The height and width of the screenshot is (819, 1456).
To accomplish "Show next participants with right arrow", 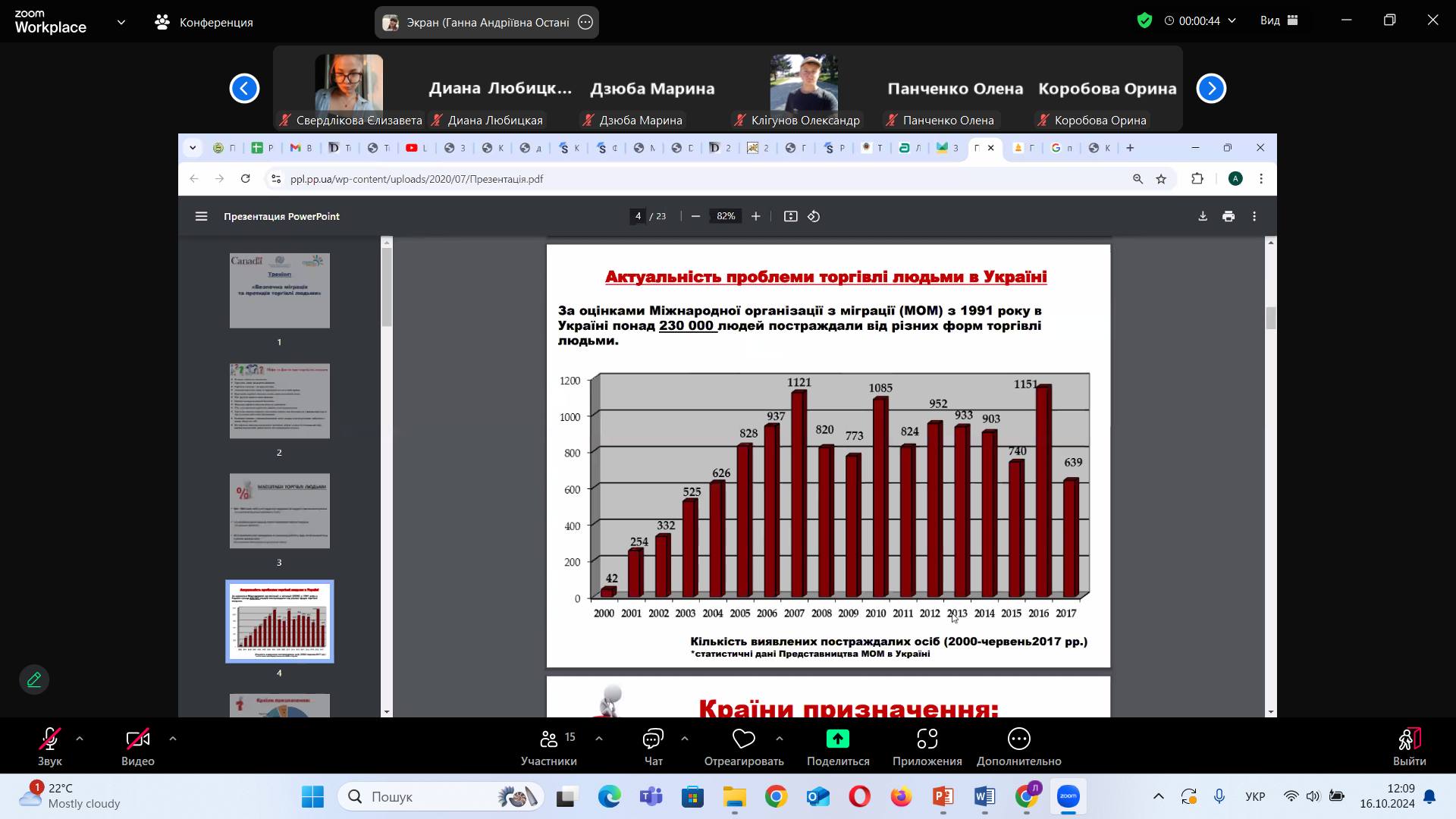I will (1211, 88).
